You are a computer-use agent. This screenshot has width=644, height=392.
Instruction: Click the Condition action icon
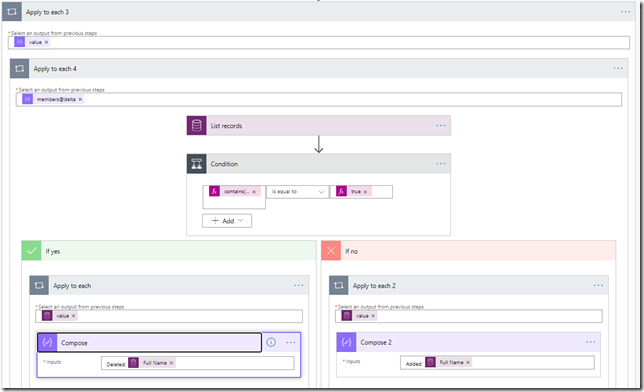(x=196, y=164)
